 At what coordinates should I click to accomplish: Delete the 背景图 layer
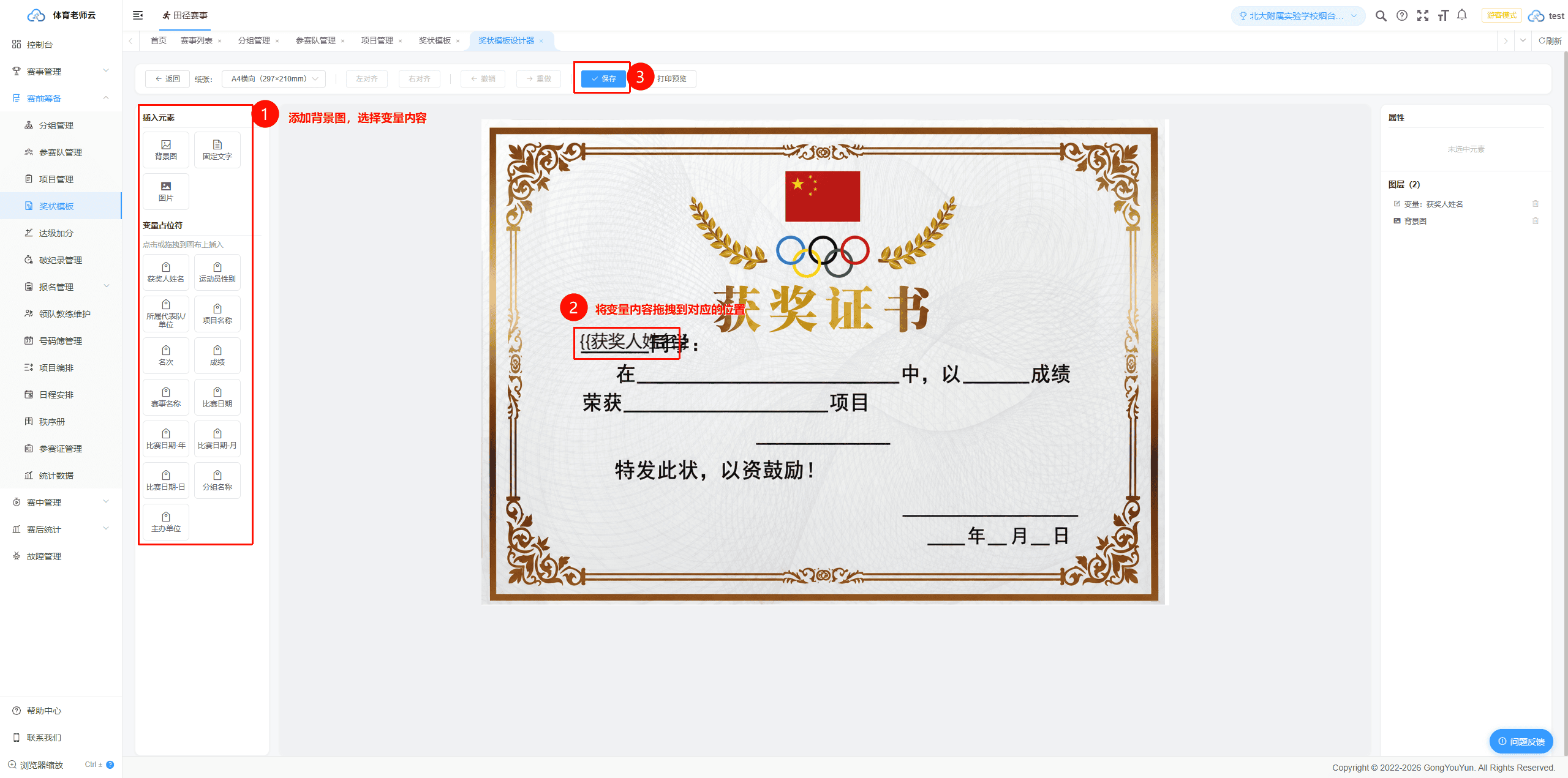(1536, 221)
